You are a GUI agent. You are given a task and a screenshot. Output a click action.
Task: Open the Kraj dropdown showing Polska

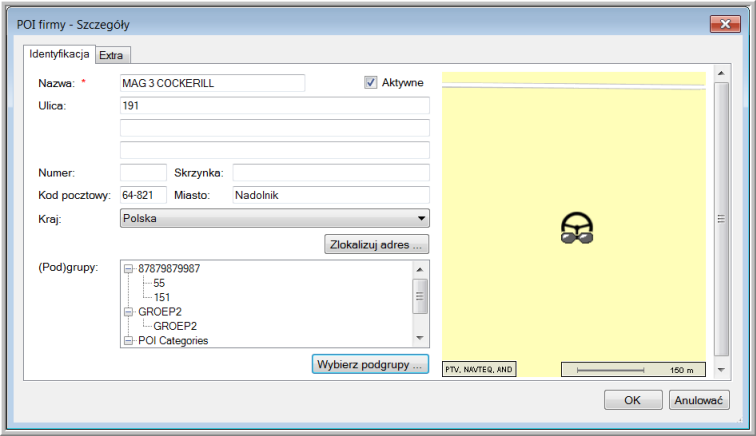tap(274, 217)
